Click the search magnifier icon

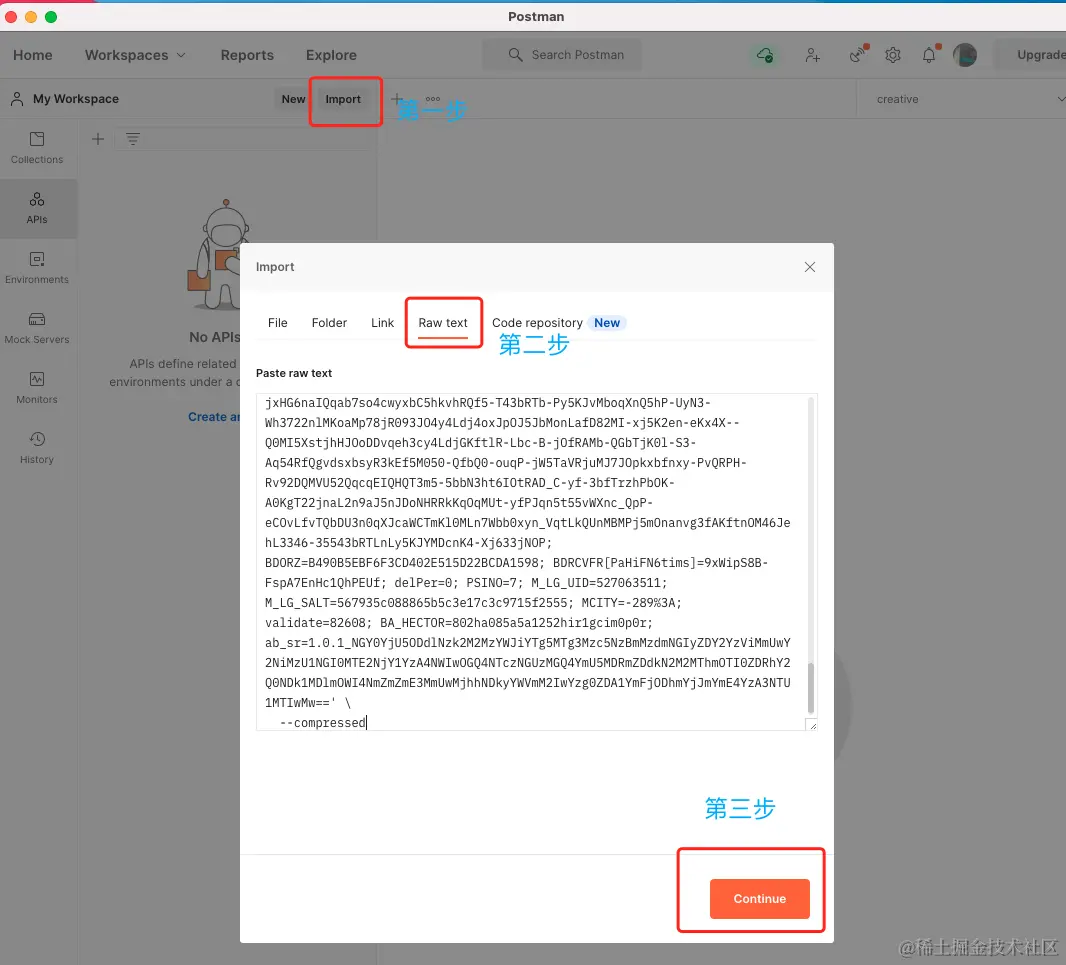(515, 54)
